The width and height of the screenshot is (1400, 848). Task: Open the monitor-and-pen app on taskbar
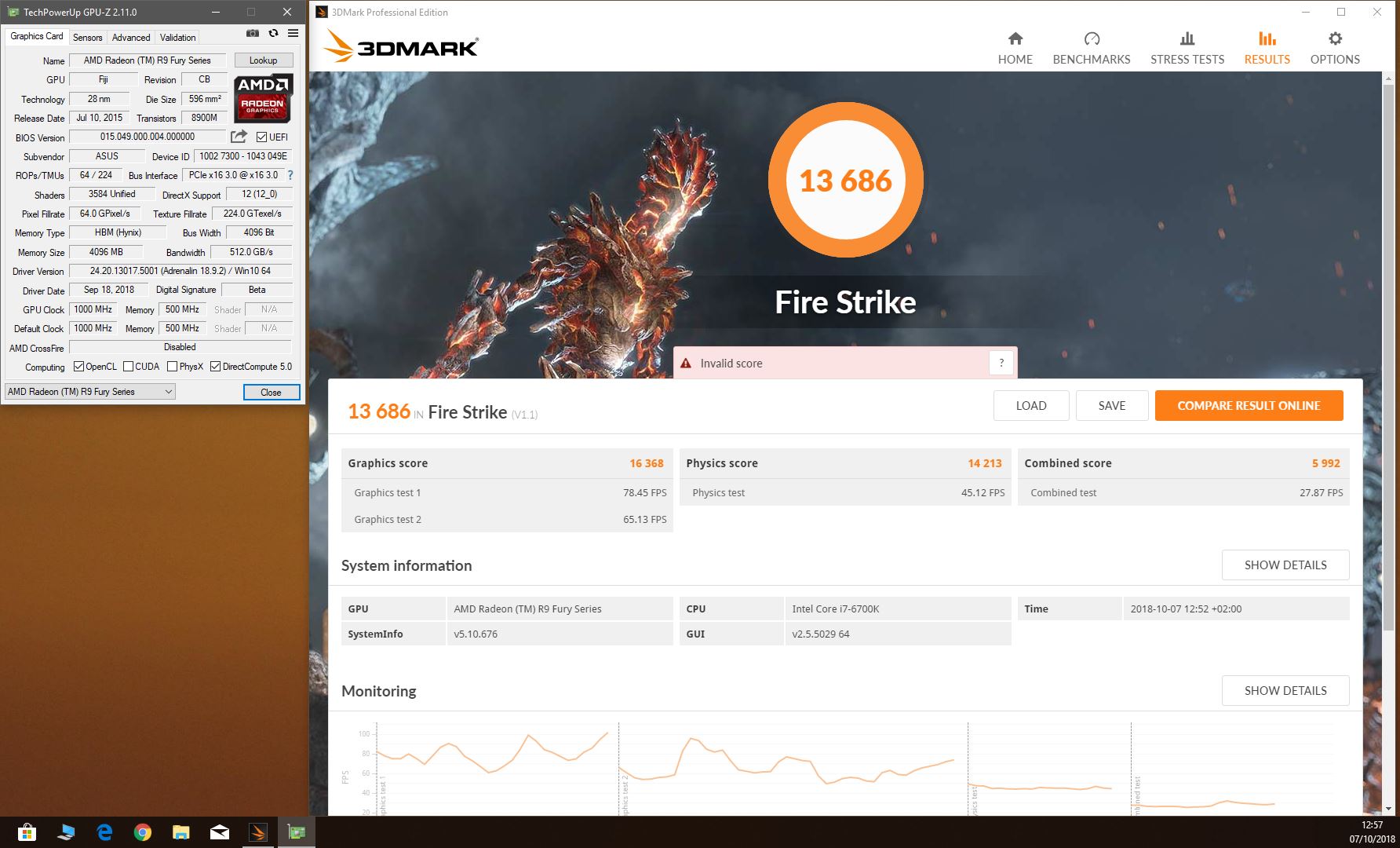[x=66, y=832]
